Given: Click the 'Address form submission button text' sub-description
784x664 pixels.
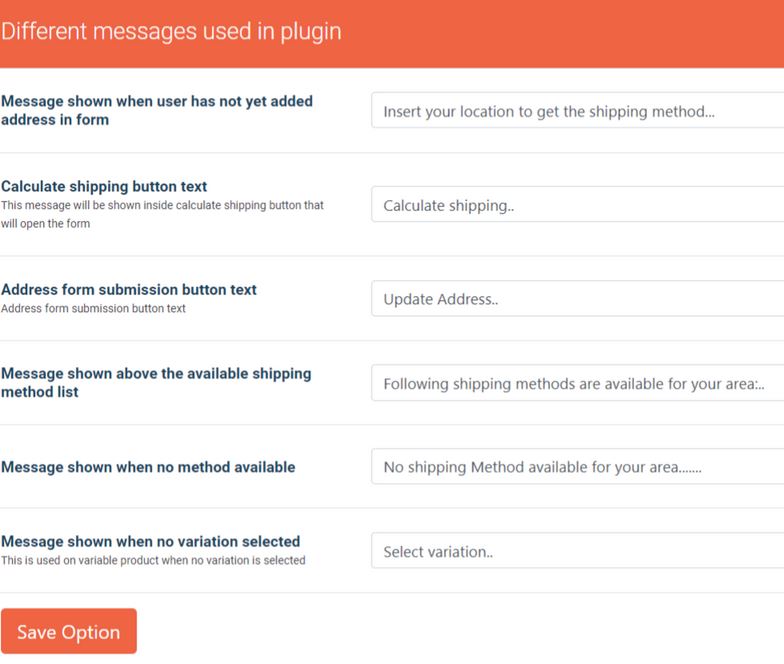Looking at the screenshot, I should (x=93, y=308).
